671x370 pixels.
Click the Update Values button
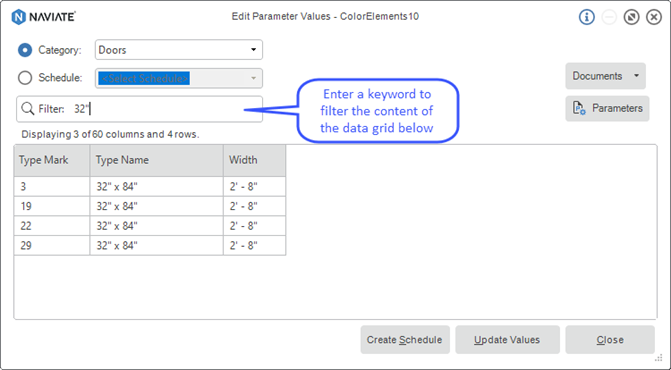coord(507,340)
